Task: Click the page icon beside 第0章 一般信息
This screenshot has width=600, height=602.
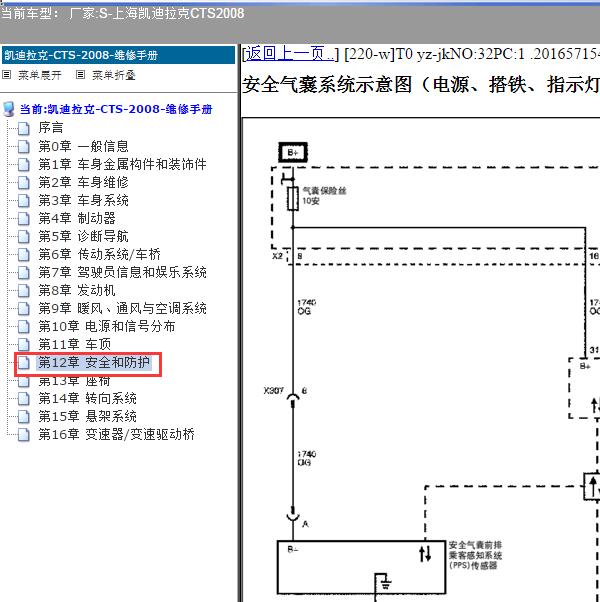Action: 24,147
